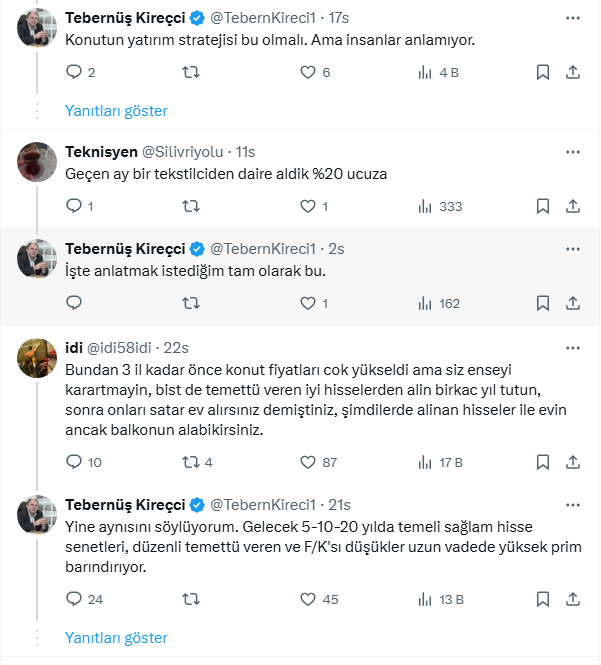Open more options menu on idi's tweet
Screen dimensions: 601x665
tap(573, 346)
